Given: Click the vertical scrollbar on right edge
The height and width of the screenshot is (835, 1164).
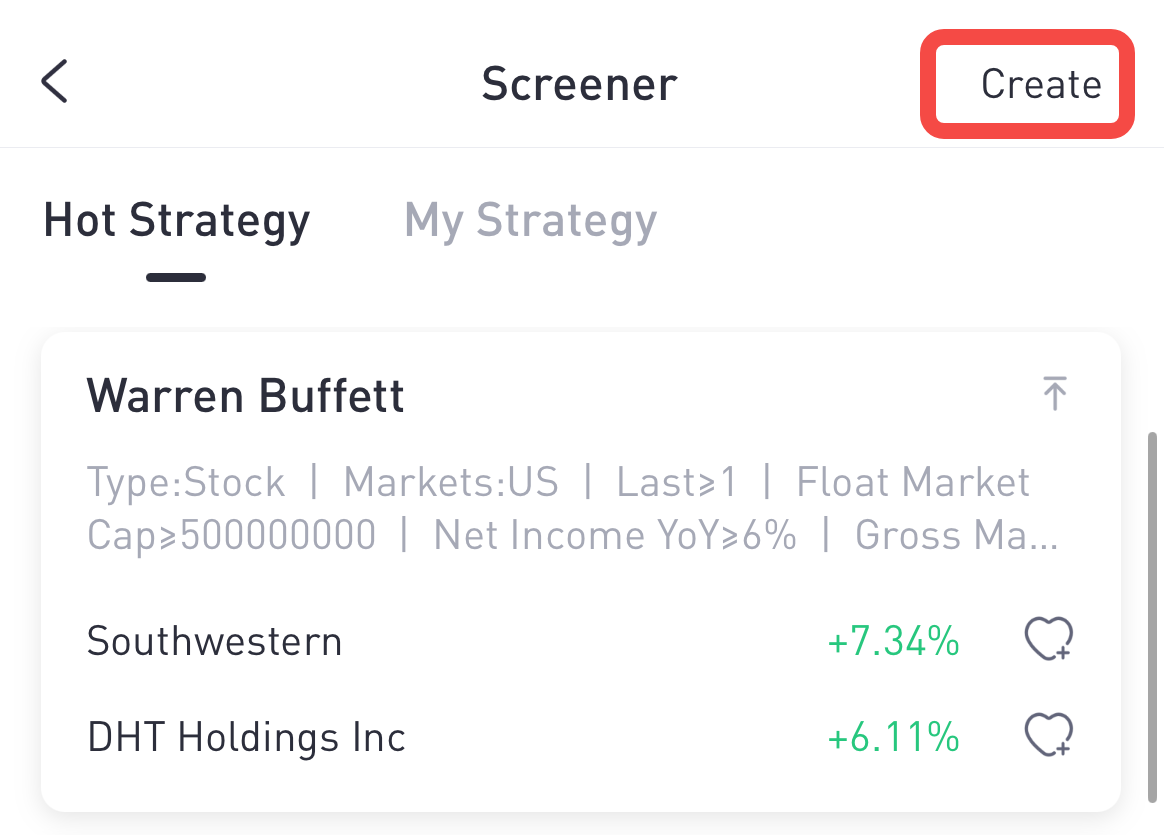Looking at the screenshot, I should (x=1153, y=618).
